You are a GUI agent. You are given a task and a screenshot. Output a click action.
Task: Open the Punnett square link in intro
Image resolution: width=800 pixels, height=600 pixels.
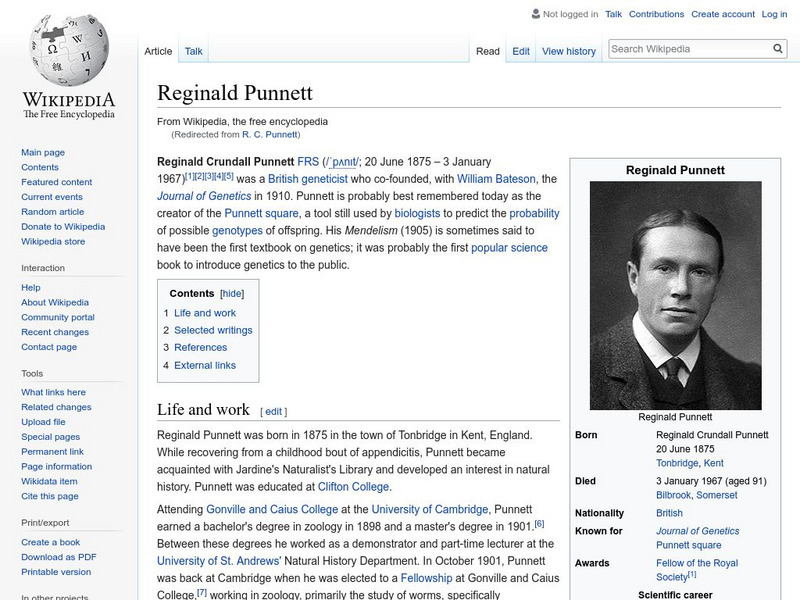point(261,213)
